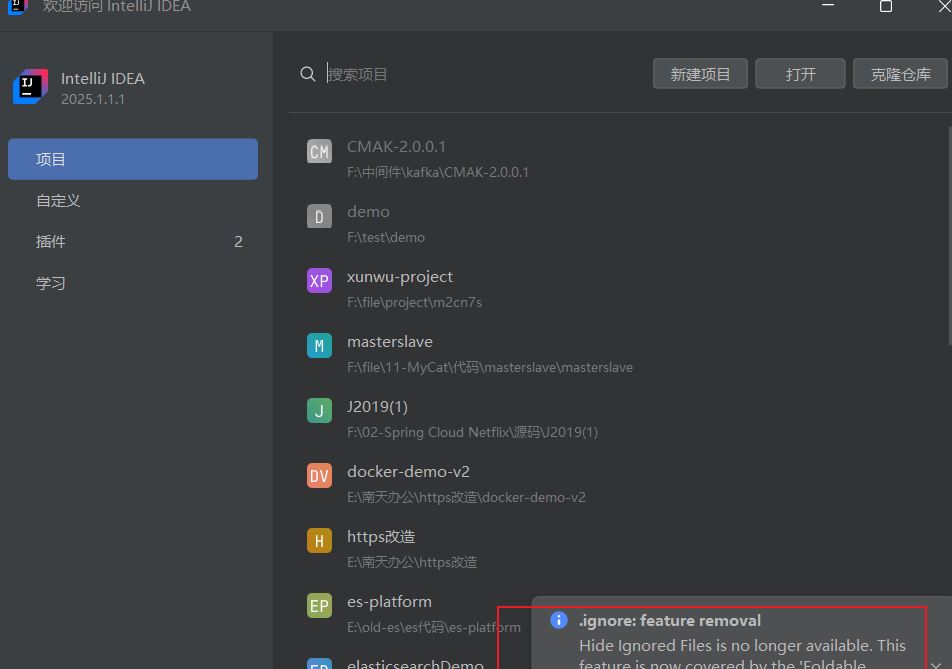Image resolution: width=952 pixels, height=669 pixels.
Task: Click the .ignore: feature removal title
Action: click(x=670, y=620)
